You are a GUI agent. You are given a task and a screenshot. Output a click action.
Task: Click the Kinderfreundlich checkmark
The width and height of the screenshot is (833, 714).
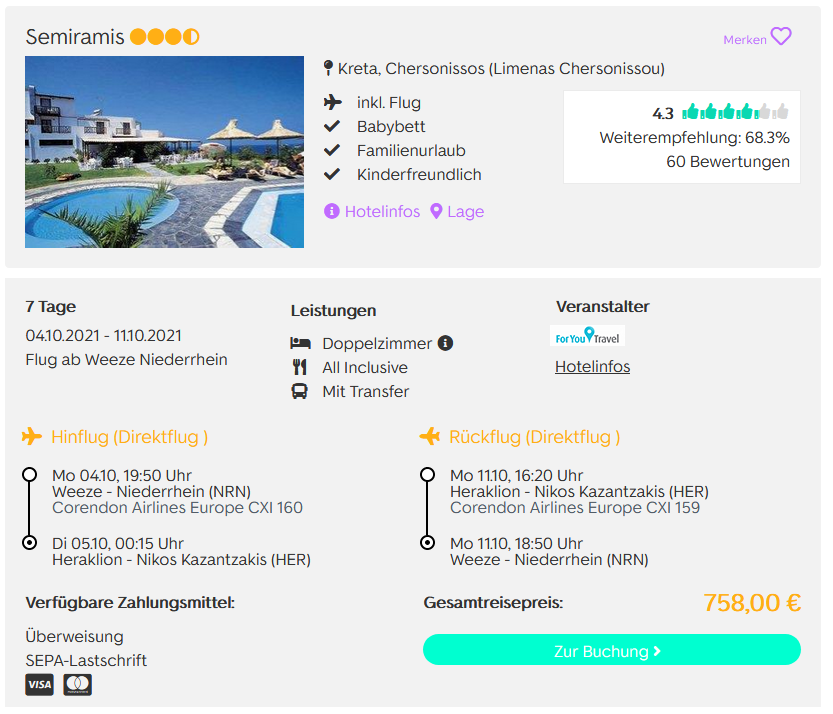point(332,174)
